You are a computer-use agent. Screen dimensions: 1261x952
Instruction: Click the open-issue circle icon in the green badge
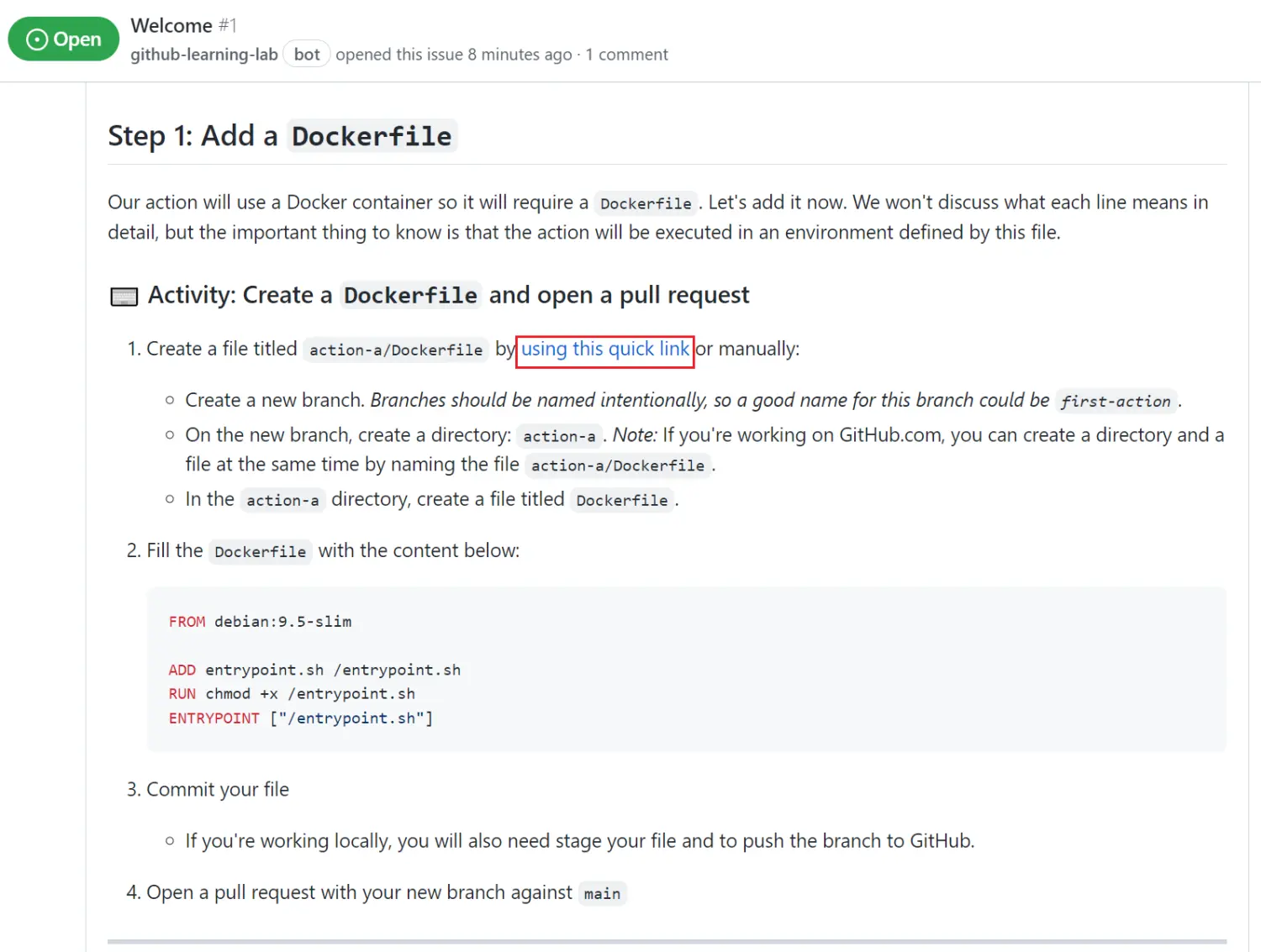point(37,39)
